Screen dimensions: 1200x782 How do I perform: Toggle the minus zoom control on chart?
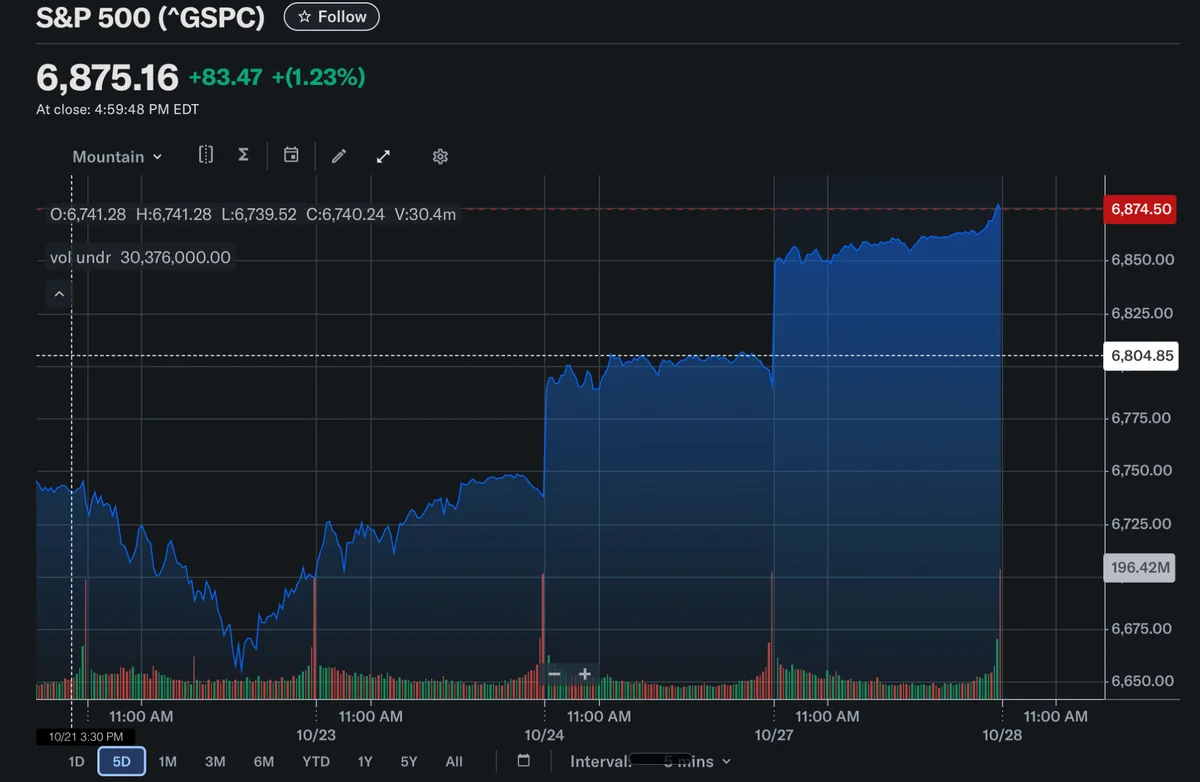tap(555, 675)
